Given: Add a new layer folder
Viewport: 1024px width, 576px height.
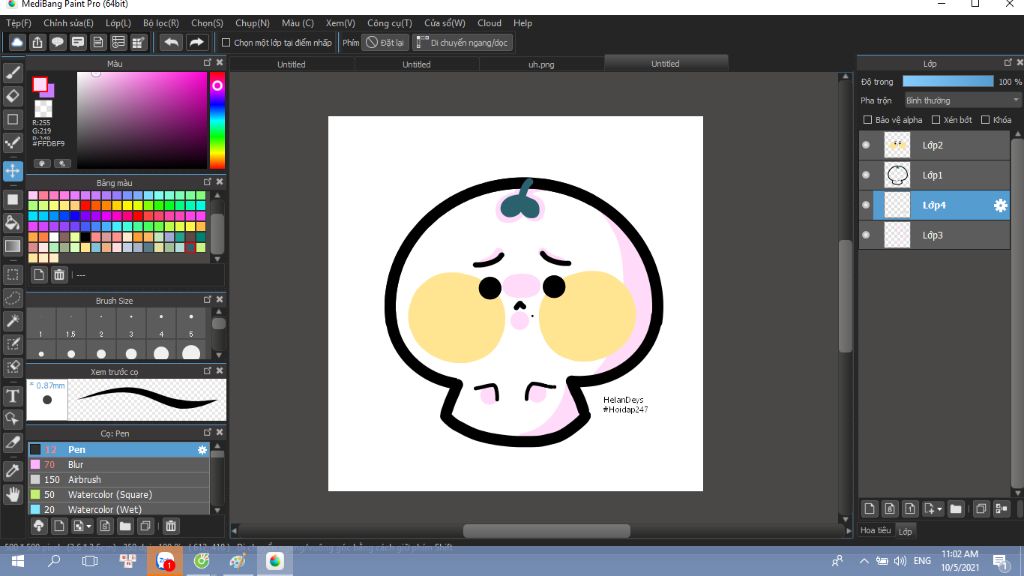Looking at the screenshot, I should pyautogui.click(x=955, y=509).
